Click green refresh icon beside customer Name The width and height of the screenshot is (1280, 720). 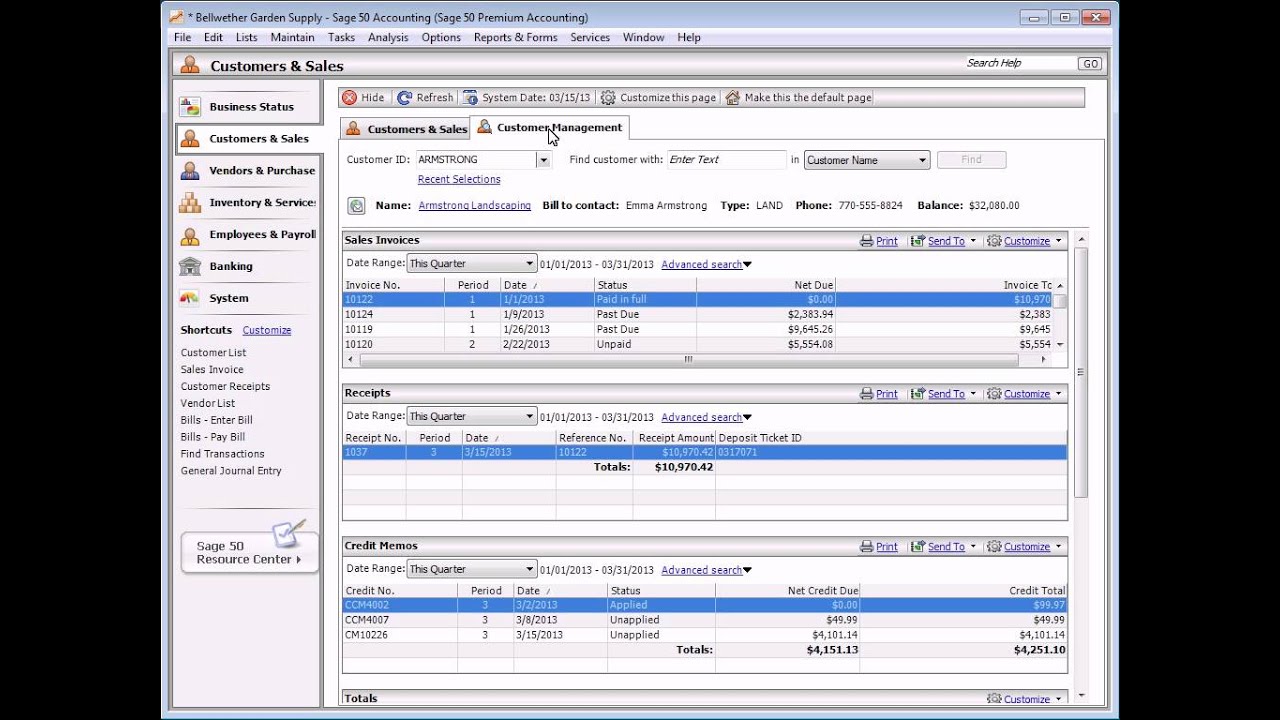pyautogui.click(x=356, y=206)
